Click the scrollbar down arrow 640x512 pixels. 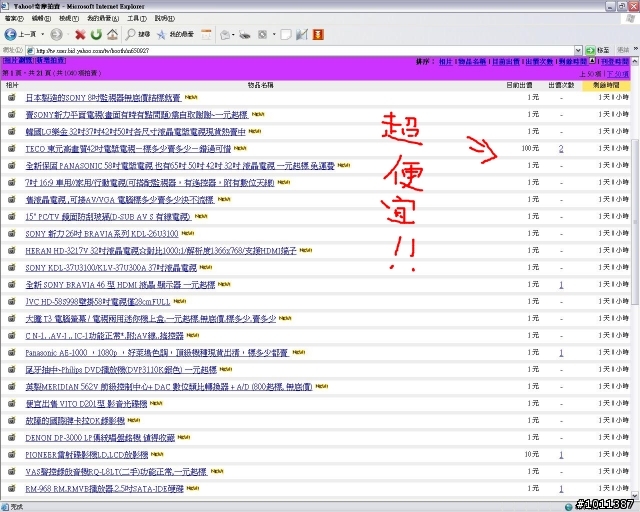(x=635, y=495)
